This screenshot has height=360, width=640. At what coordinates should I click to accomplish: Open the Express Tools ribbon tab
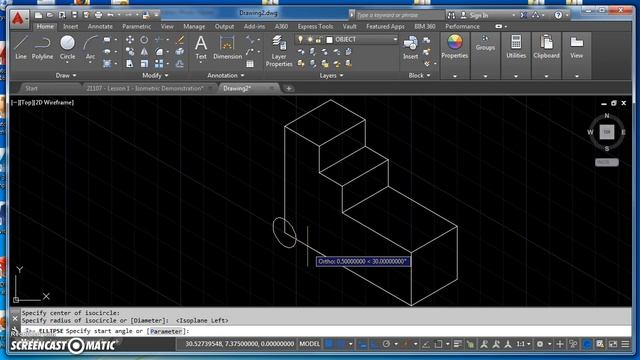(315, 27)
